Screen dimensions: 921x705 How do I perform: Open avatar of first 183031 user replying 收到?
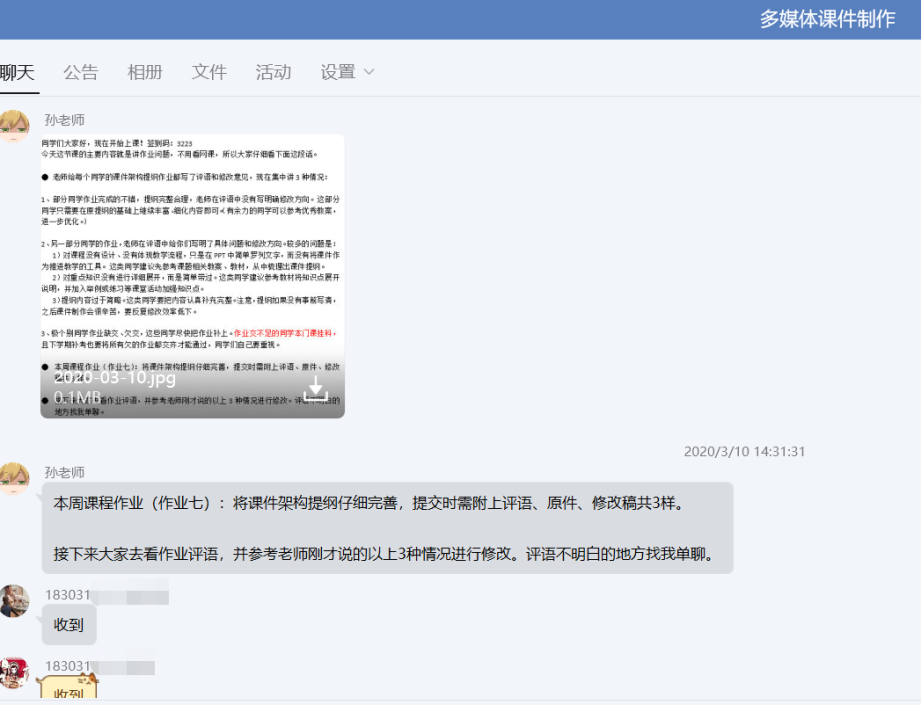(x=14, y=601)
